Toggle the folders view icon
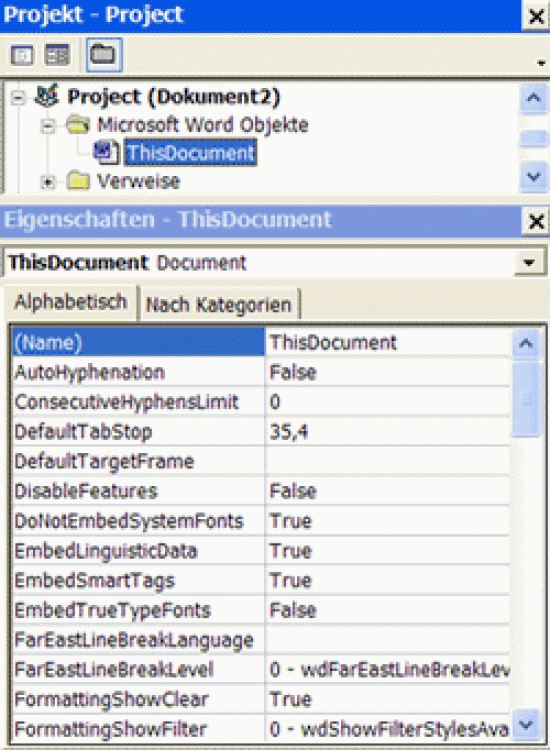 tap(104, 55)
